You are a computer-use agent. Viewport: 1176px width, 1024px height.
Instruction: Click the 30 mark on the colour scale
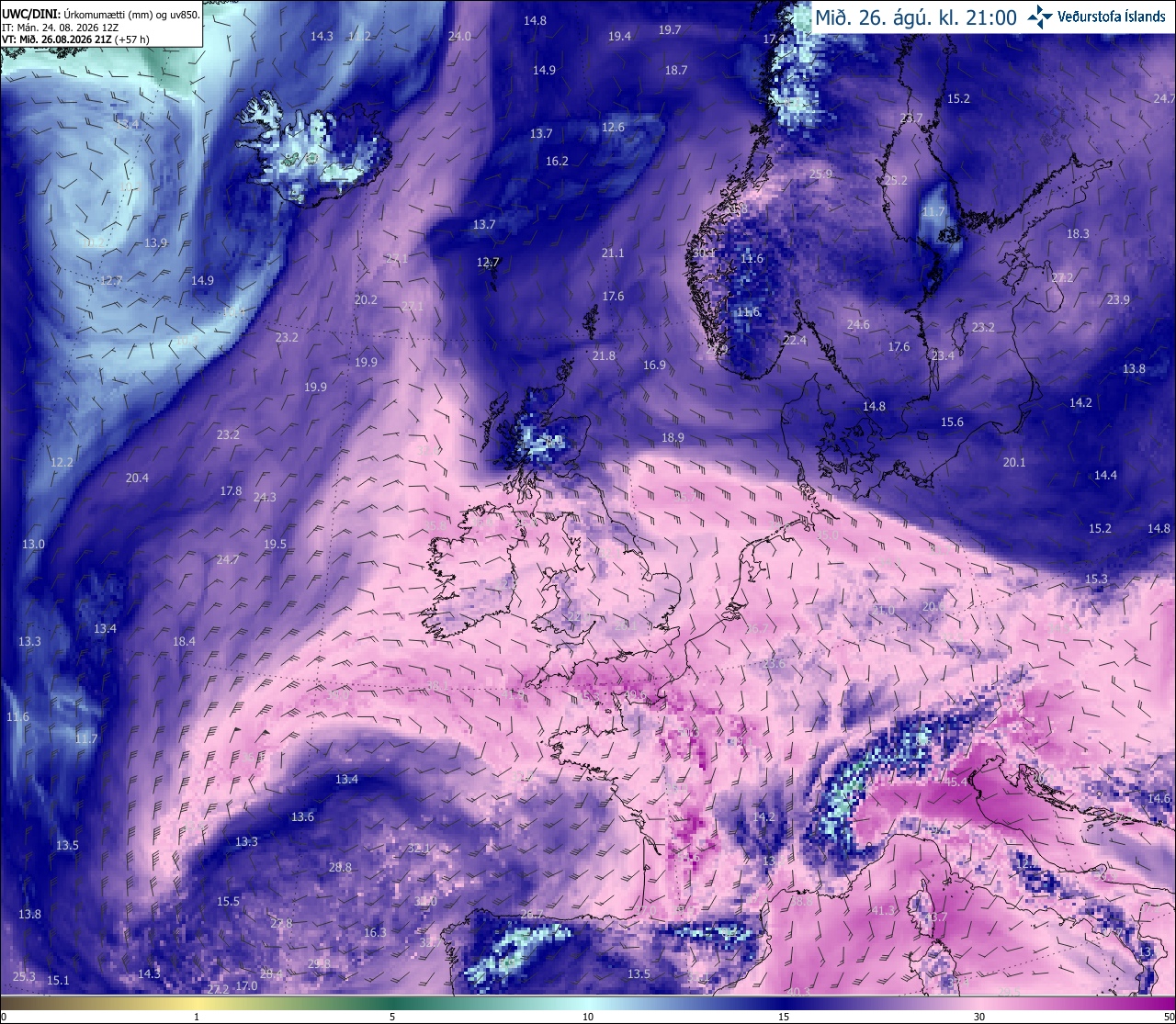coord(979,1017)
